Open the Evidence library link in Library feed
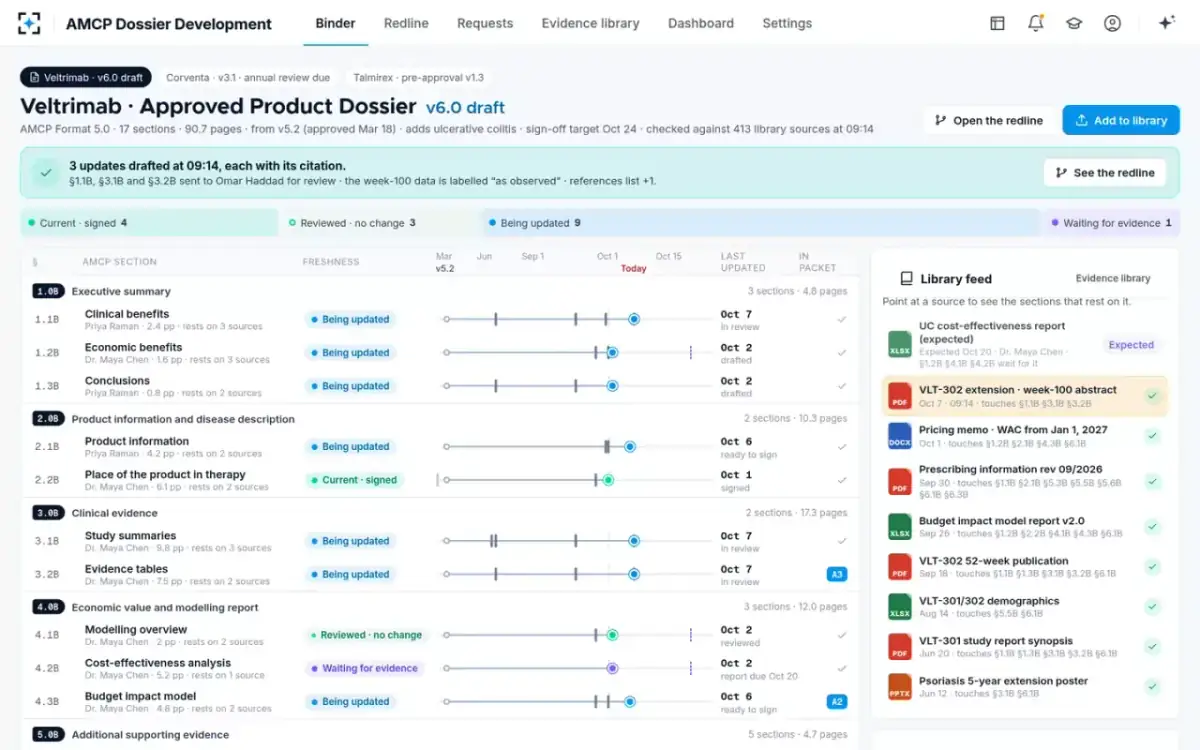 tap(1113, 279)
